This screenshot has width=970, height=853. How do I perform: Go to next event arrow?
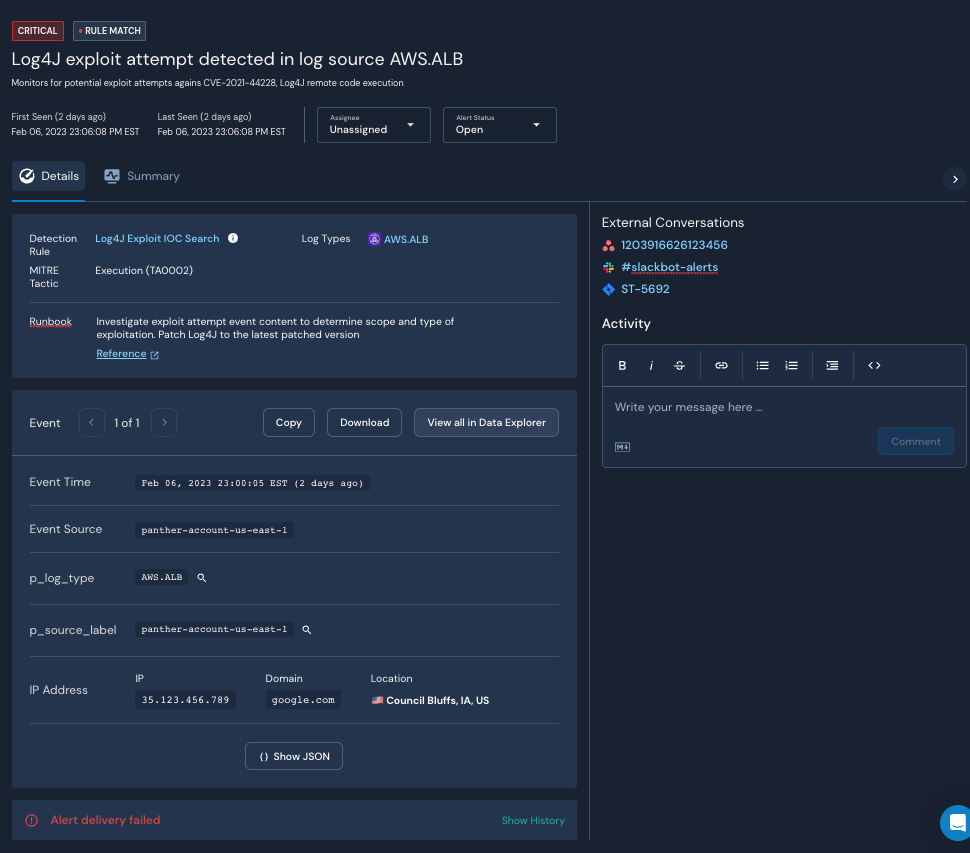pos(165,423)
